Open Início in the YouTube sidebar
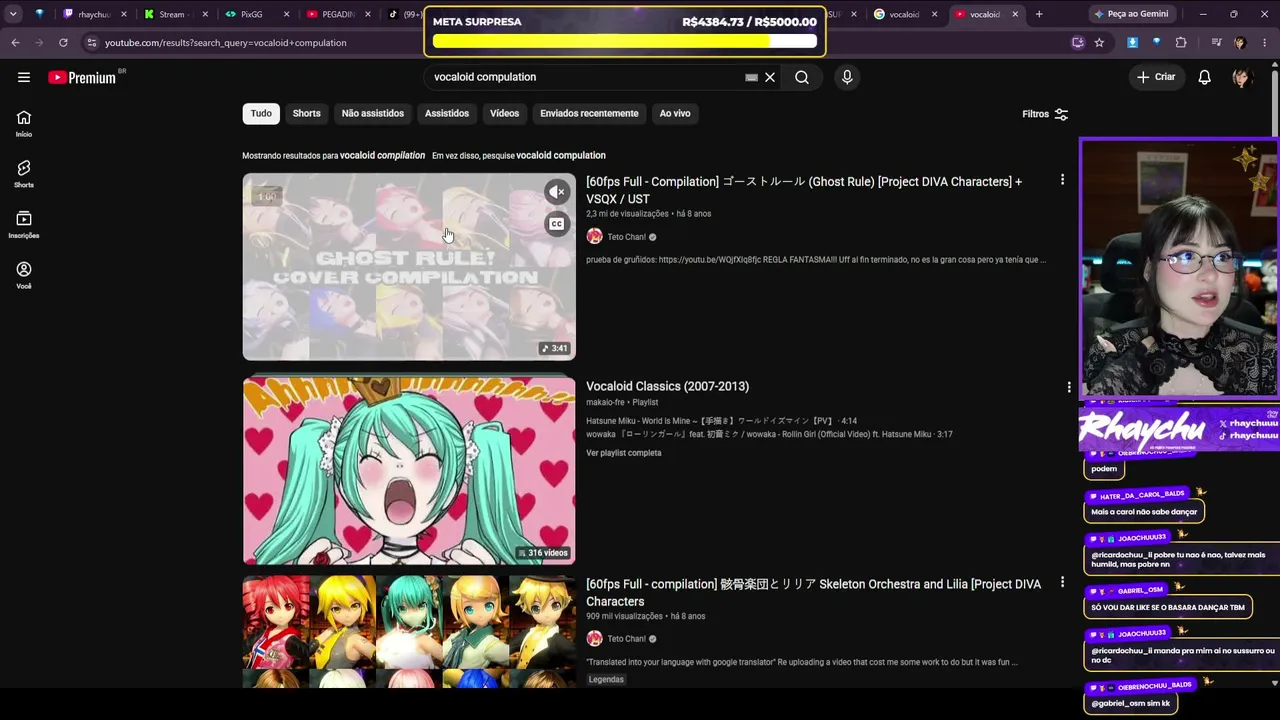1280x720 pixels. (x=24, y=123)
